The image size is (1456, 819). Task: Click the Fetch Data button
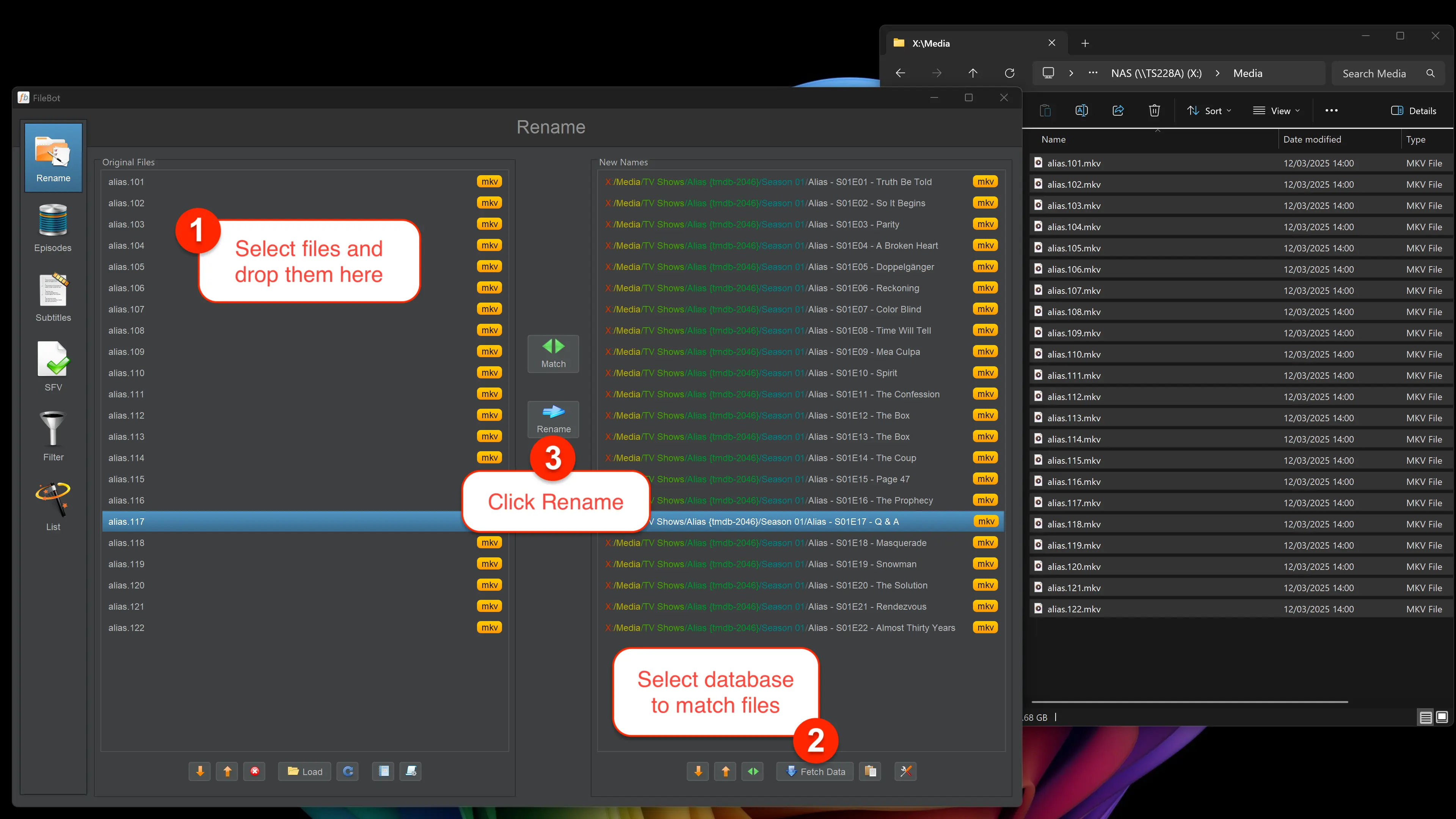pos(814,771)
